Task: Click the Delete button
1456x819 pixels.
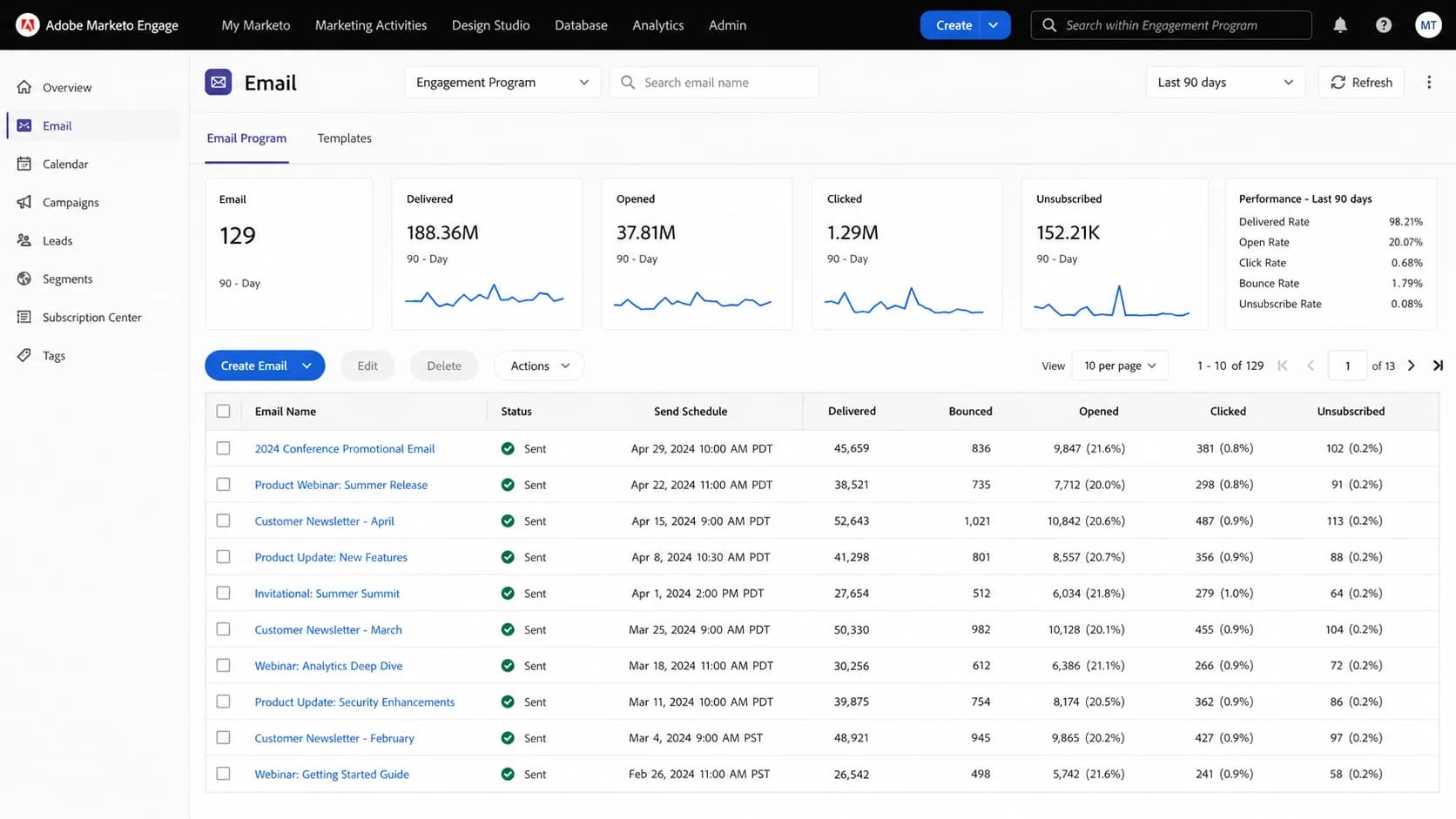Action: pos(444,366)
